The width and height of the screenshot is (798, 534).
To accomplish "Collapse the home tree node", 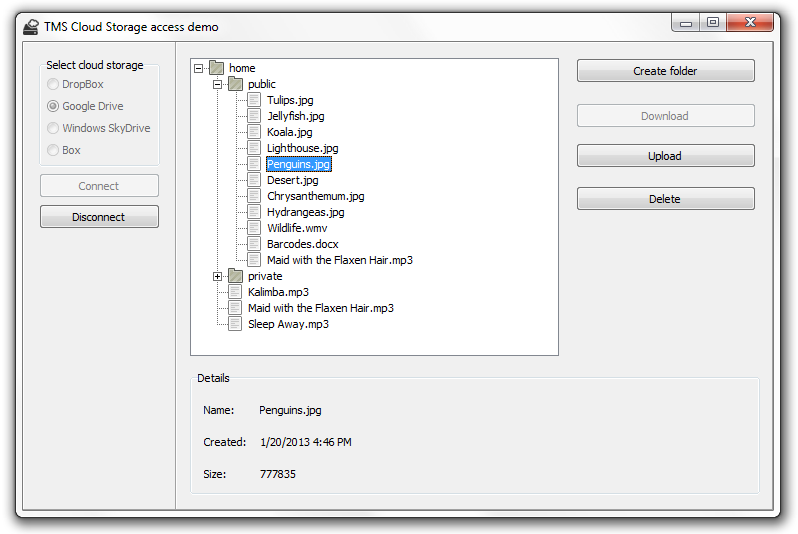I will coord(198,68).
